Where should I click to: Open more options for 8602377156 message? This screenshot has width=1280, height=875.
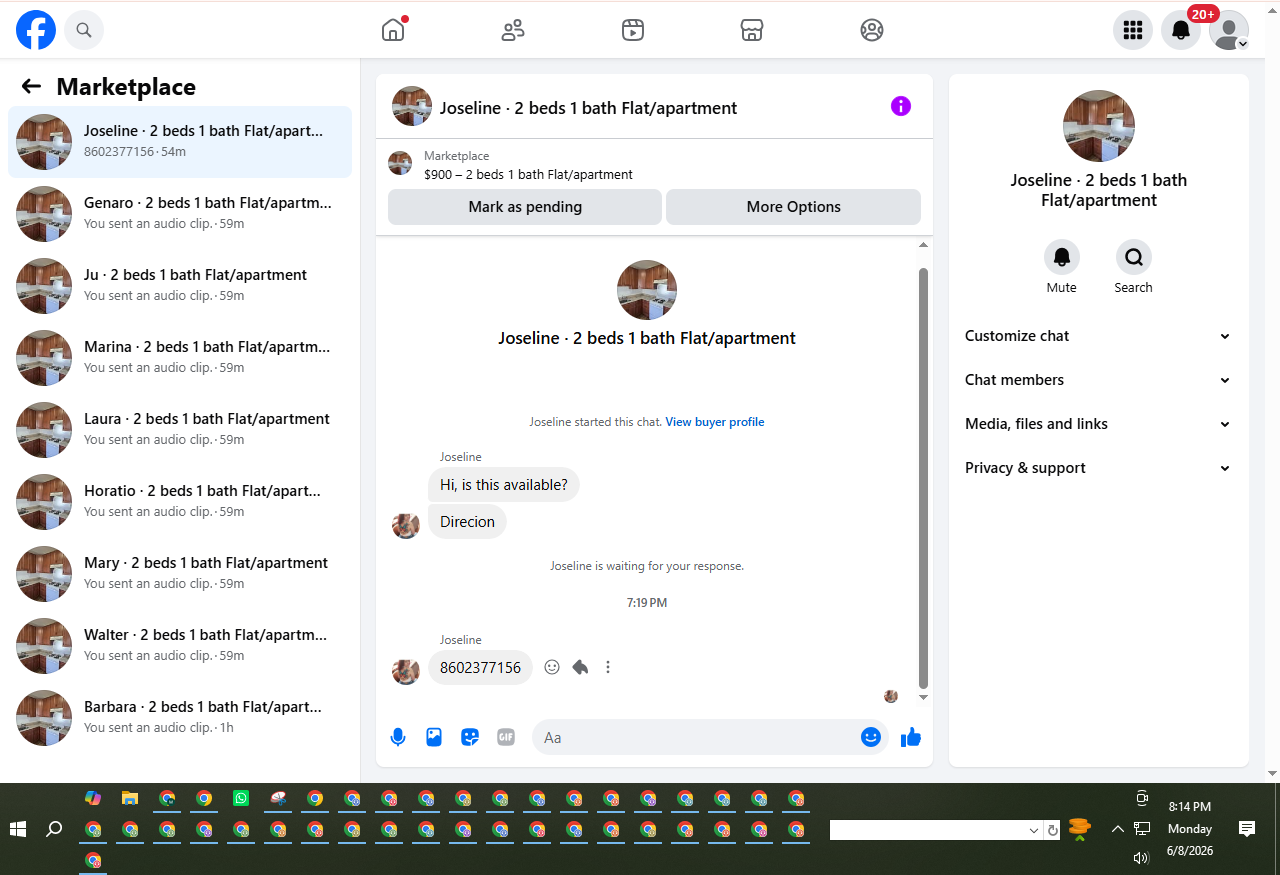click(608, 667)
